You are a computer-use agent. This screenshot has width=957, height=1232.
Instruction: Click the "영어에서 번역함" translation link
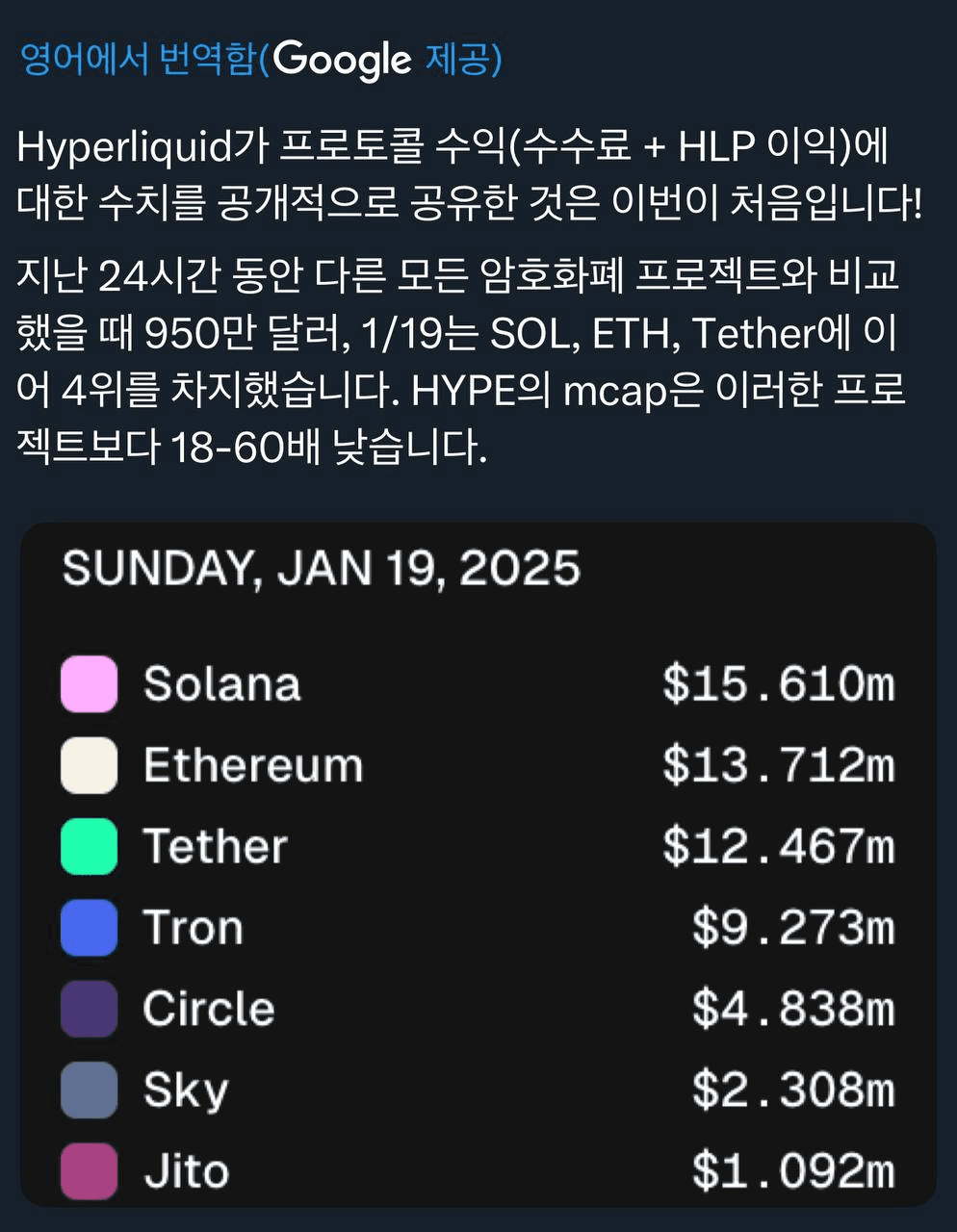click(138, 60)
